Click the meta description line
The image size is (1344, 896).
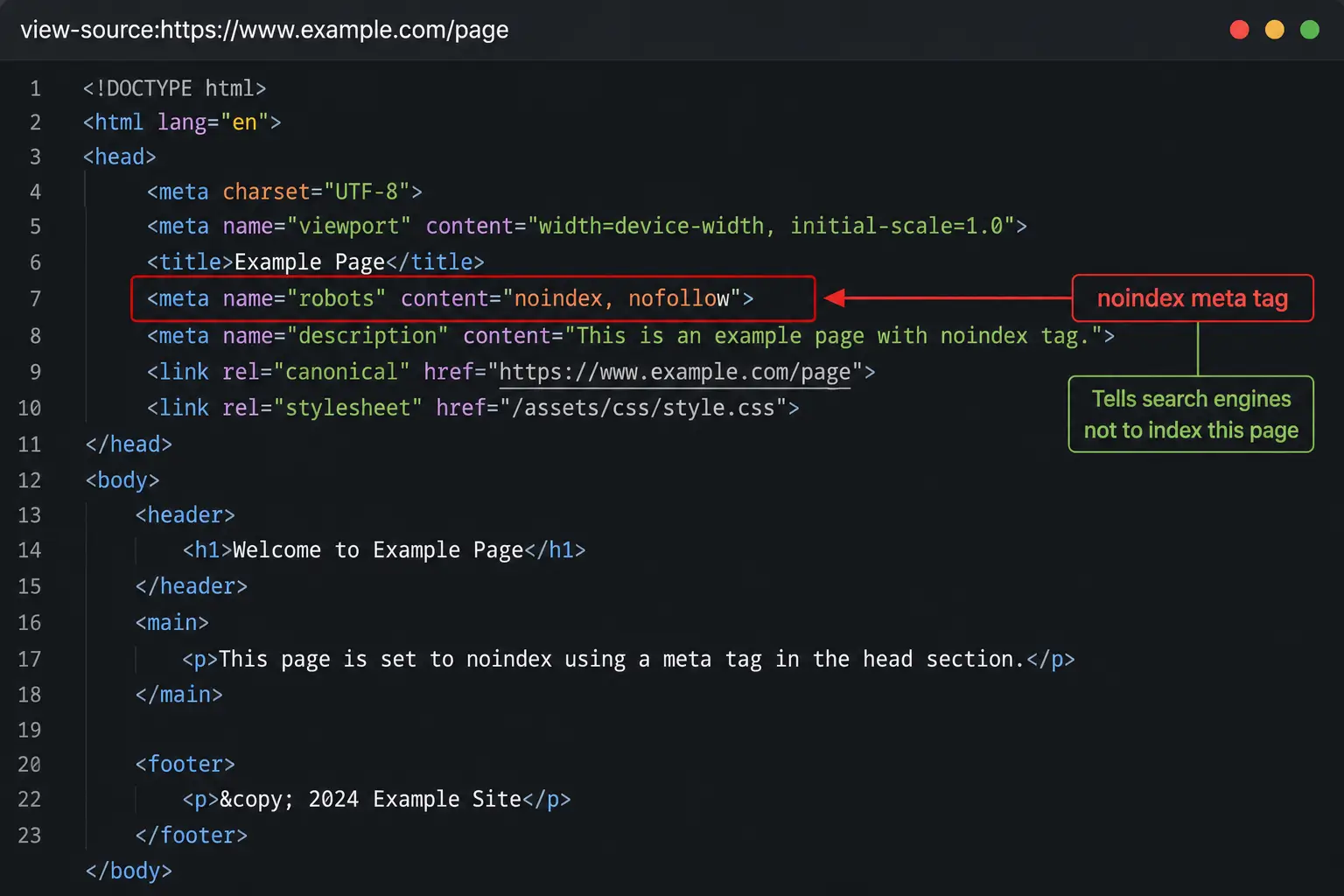630,336
